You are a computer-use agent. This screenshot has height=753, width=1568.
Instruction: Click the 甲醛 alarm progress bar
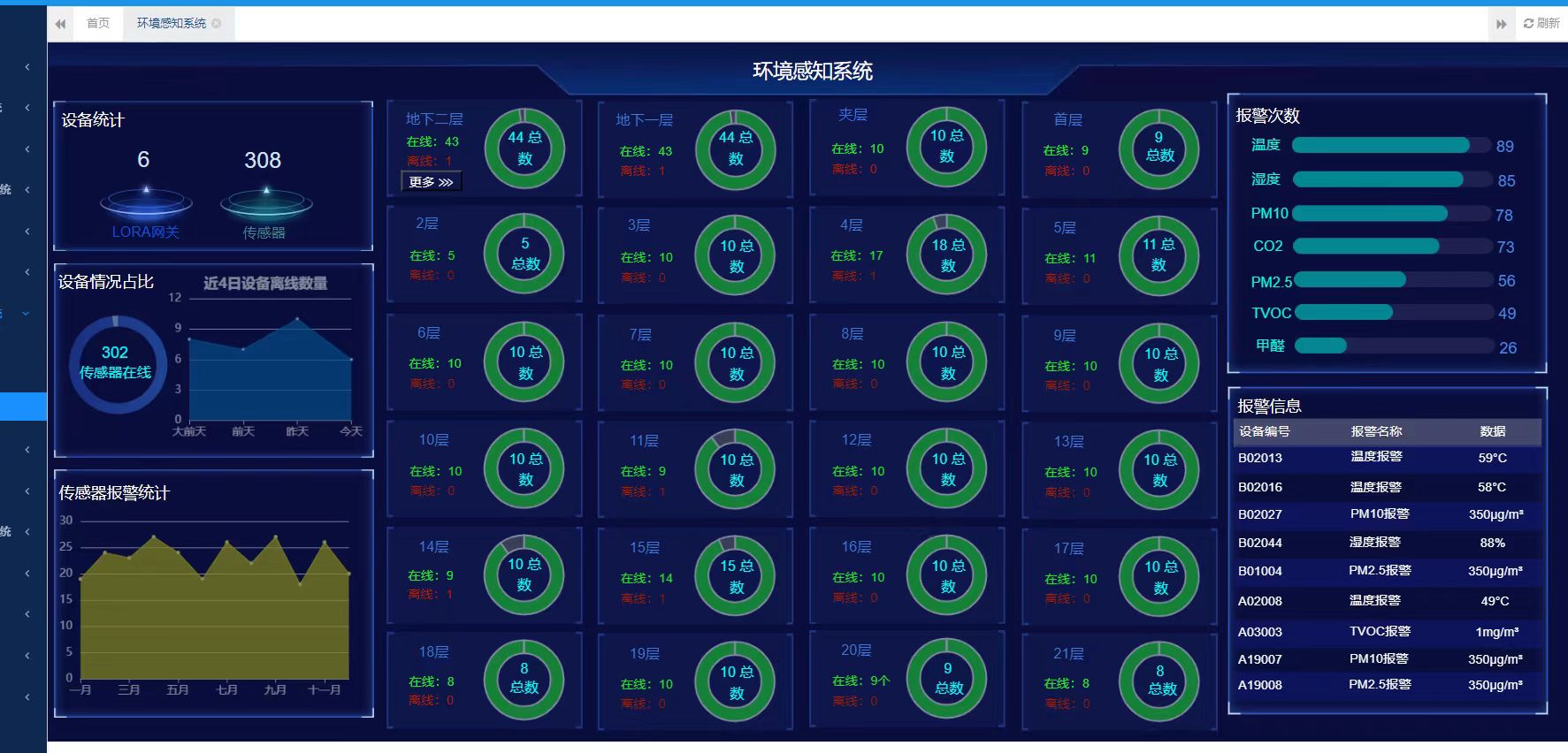coord(1394,346)
